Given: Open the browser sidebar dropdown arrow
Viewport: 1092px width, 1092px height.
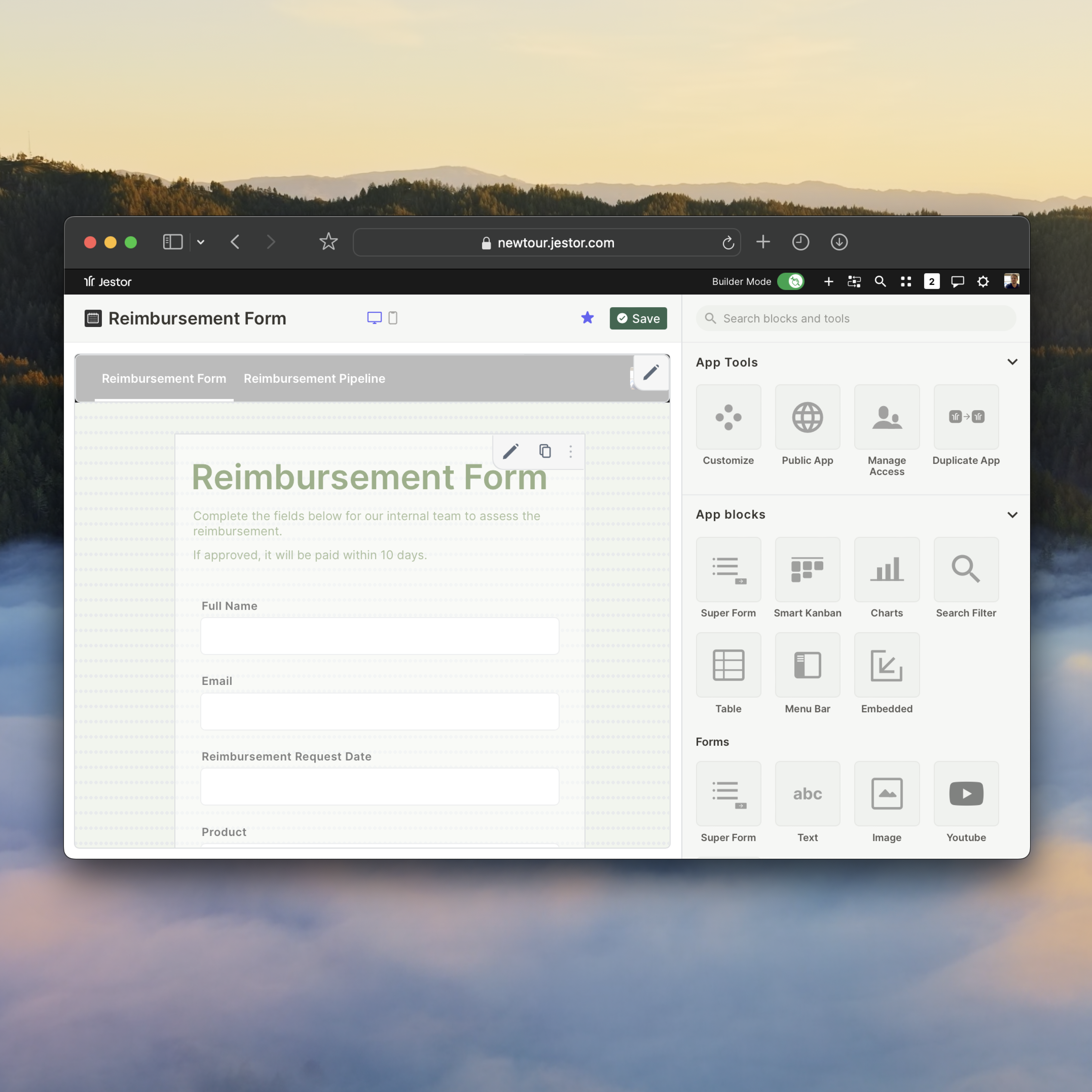Looking at the screenshot, I should pos(201,242).
